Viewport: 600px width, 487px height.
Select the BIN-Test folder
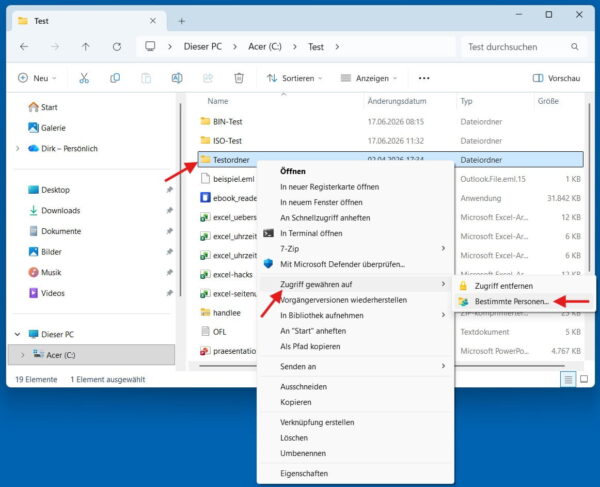(390, 122)
